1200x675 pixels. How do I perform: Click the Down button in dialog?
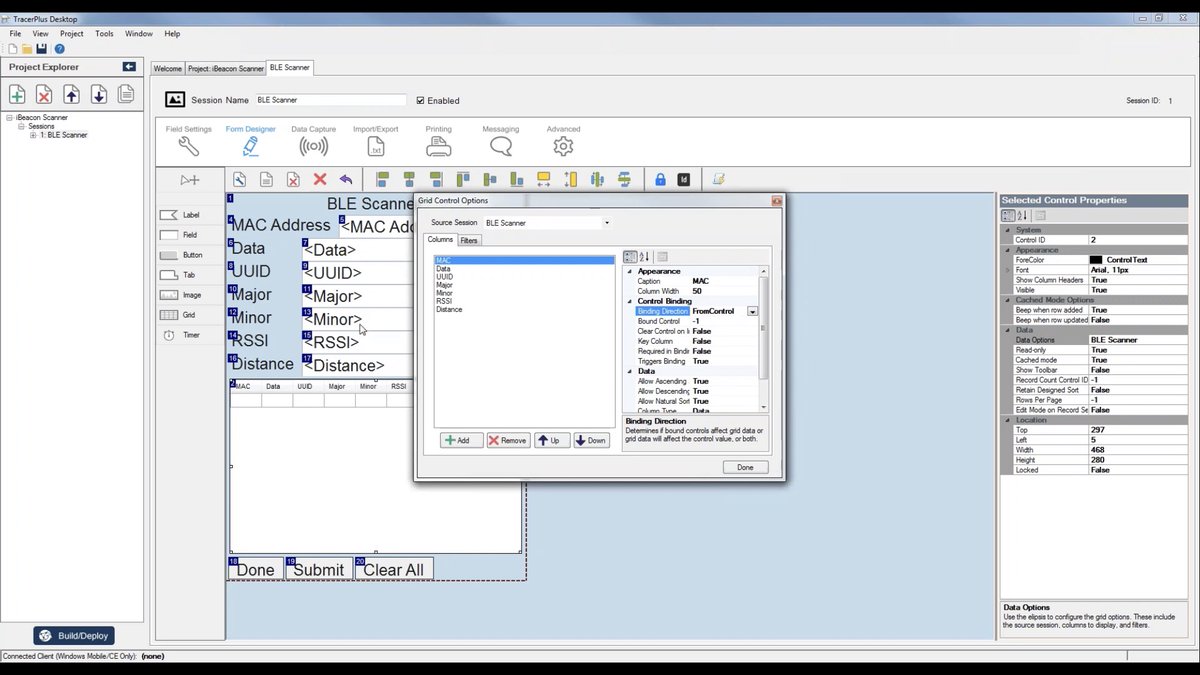pos(591,440)
